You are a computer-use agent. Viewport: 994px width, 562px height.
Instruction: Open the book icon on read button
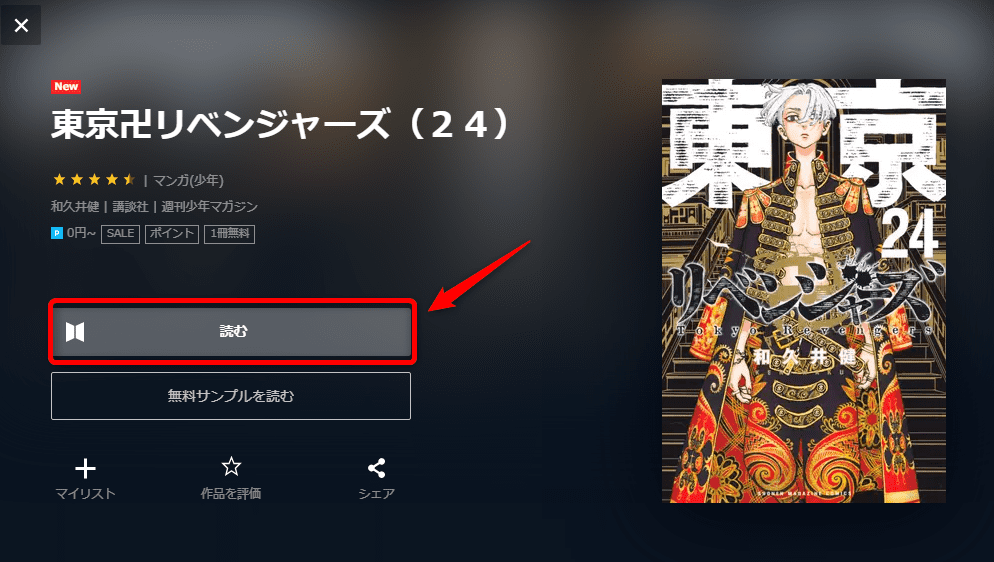pyautogui.click(x=75, y=331)
